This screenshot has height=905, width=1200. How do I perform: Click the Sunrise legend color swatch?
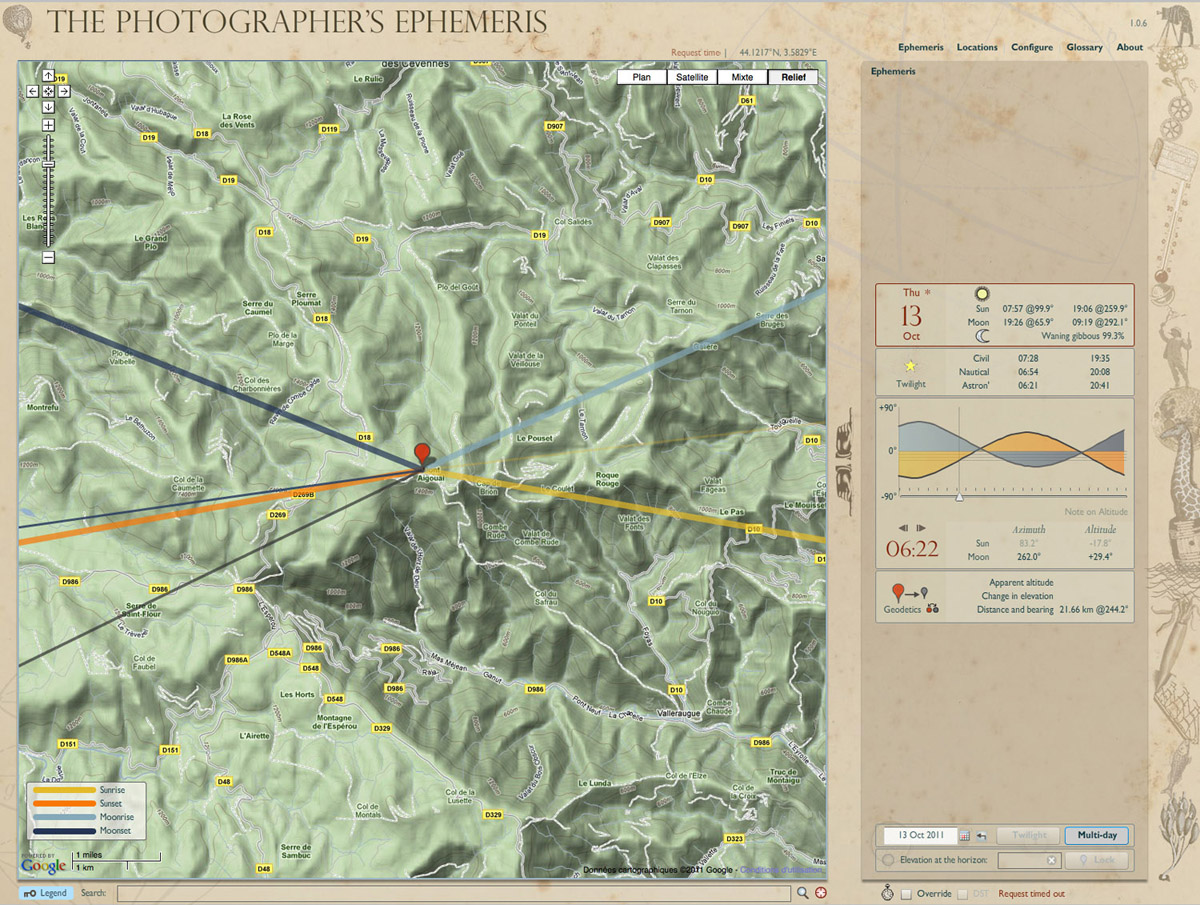pos(64,790)
